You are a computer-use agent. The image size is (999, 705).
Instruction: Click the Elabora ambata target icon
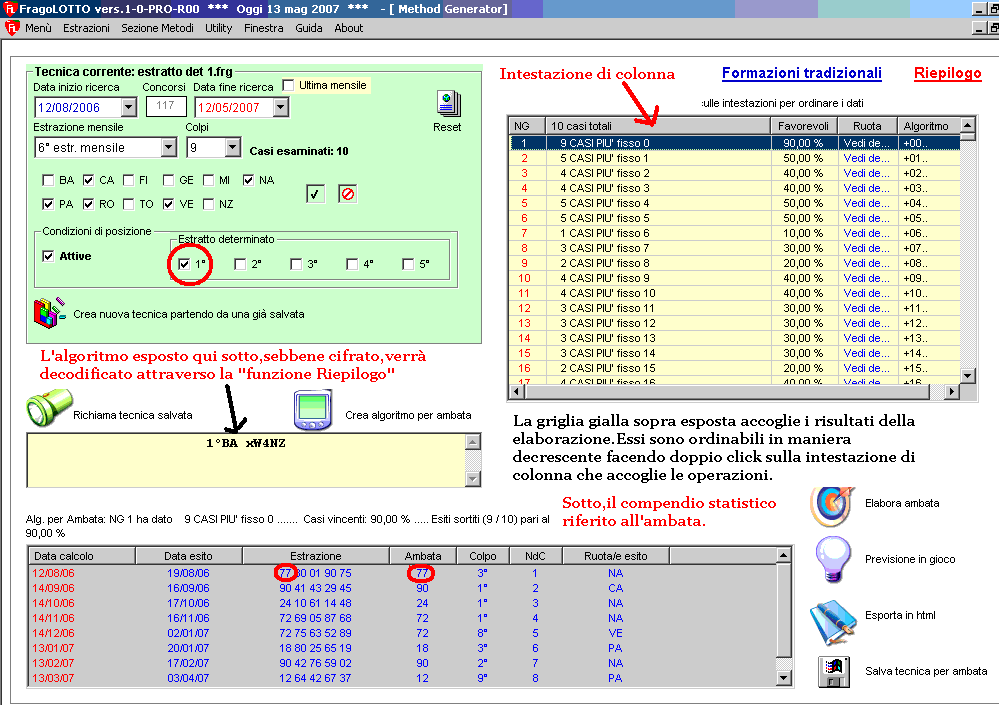point(830,503)
